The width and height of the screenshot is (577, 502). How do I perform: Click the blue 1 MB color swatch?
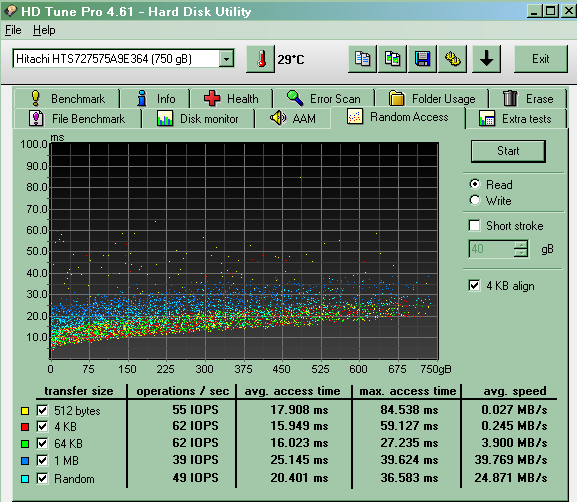[x=25, y=461]
